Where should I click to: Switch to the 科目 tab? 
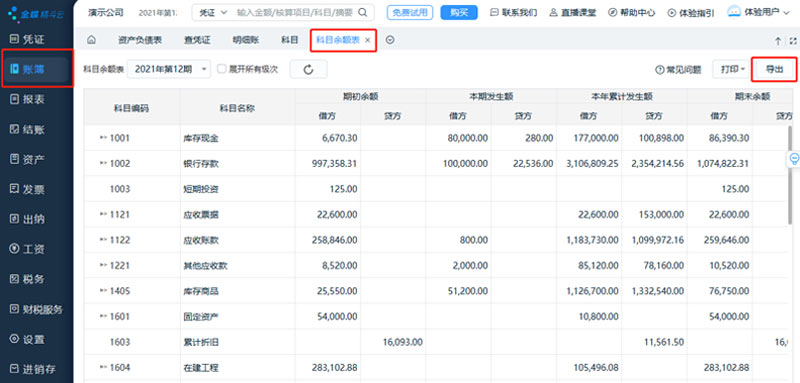pos(289,40)
